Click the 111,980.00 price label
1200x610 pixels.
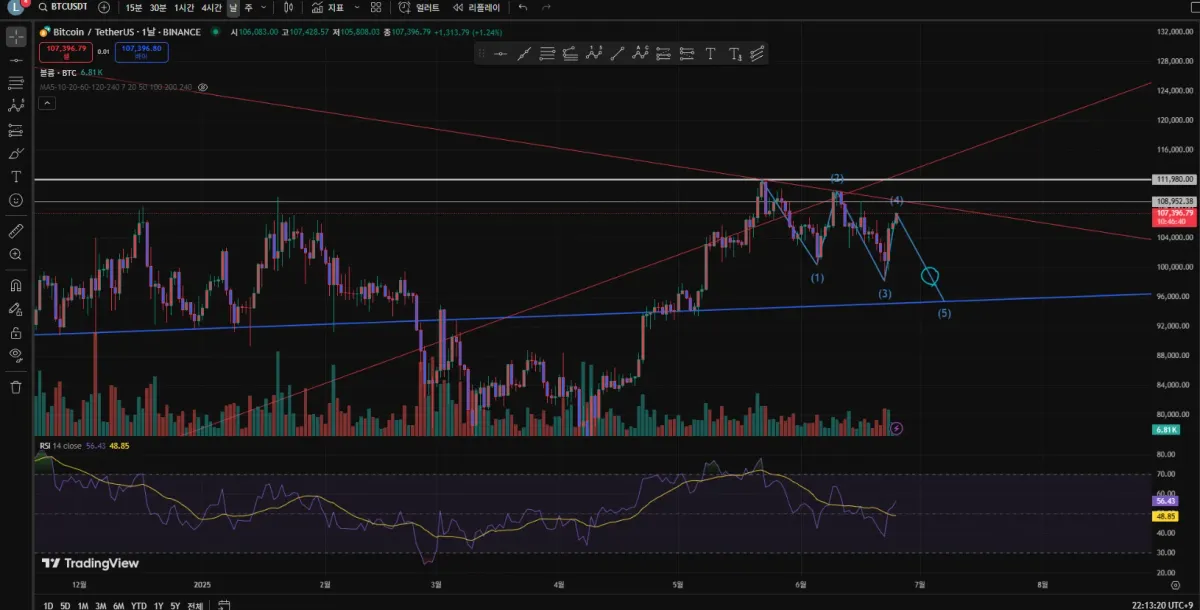[1176, 179]
